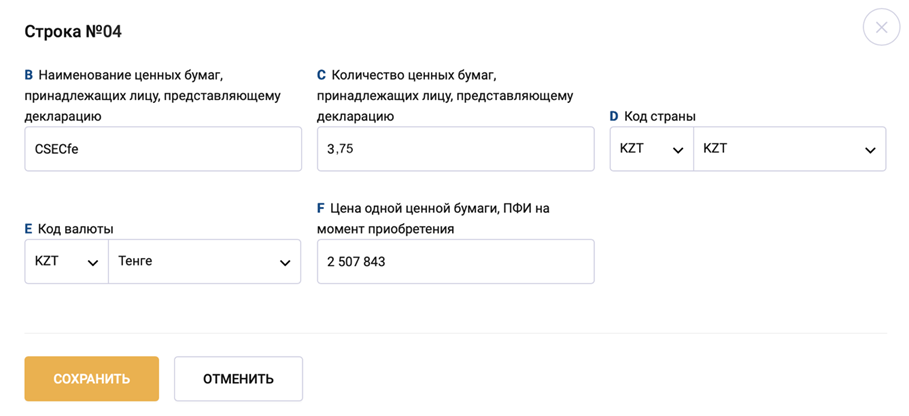Expand the Тенге currency name dropdown

click(204, 262)
